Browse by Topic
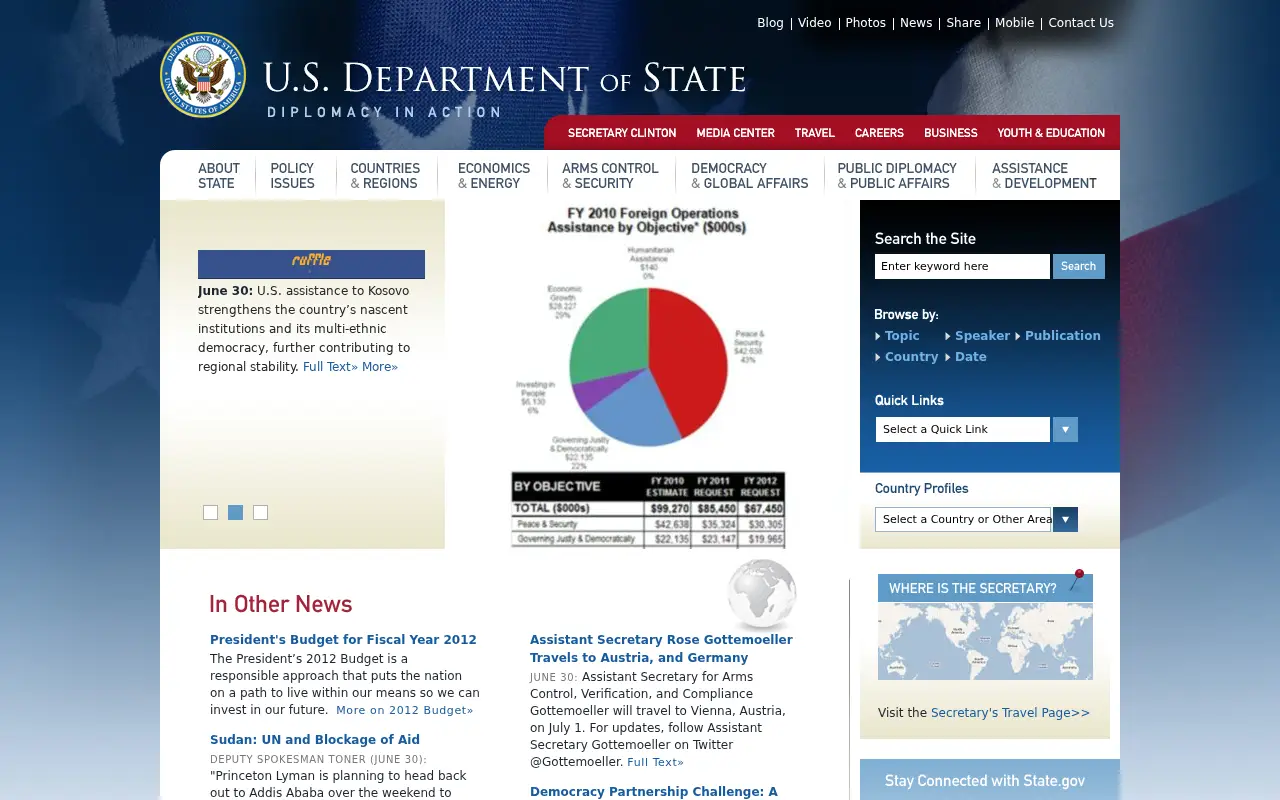This screenshot has height=800, width=1280. 902,336
